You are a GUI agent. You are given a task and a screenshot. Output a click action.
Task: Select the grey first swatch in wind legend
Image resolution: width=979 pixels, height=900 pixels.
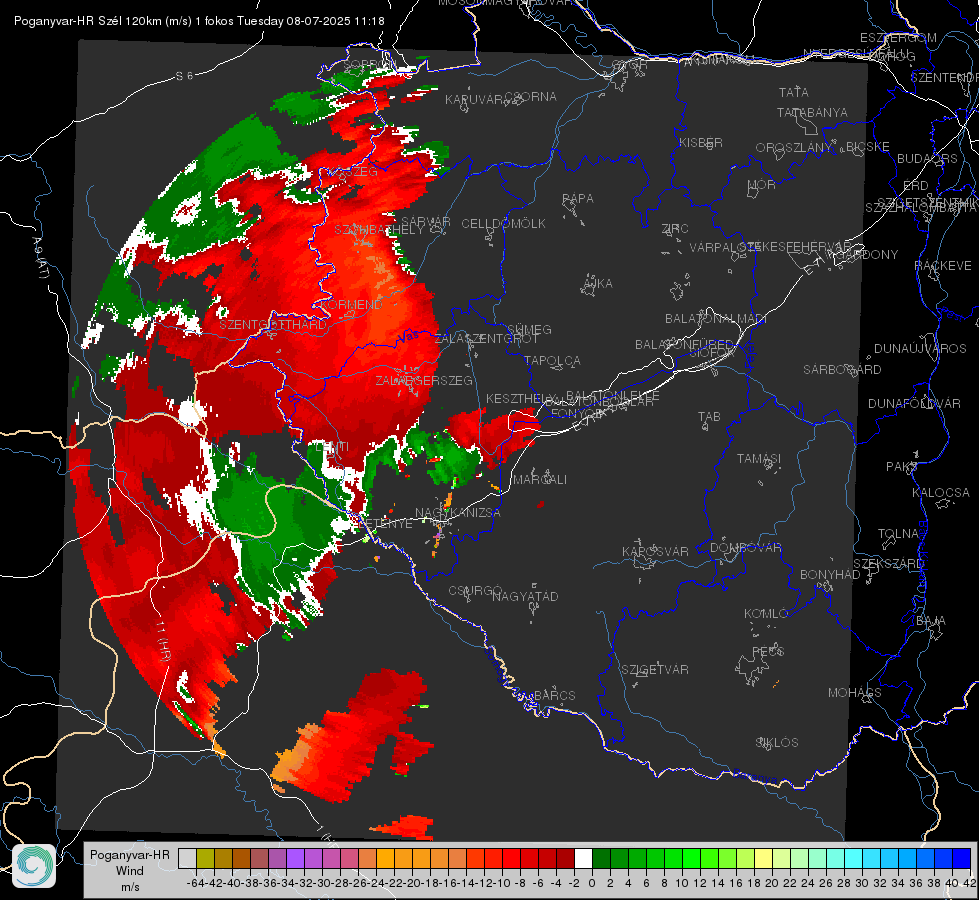187,859
